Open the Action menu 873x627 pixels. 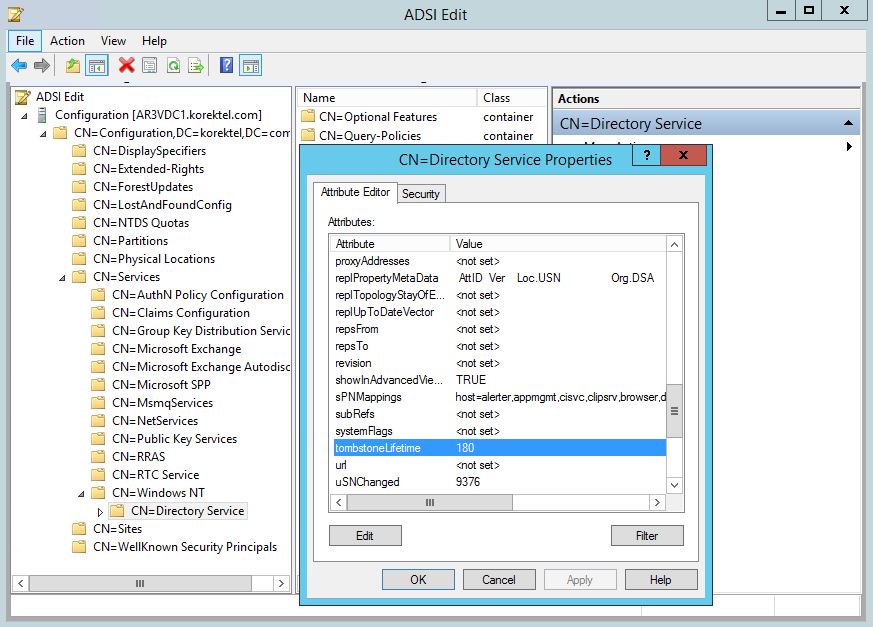tap(67, 41)
